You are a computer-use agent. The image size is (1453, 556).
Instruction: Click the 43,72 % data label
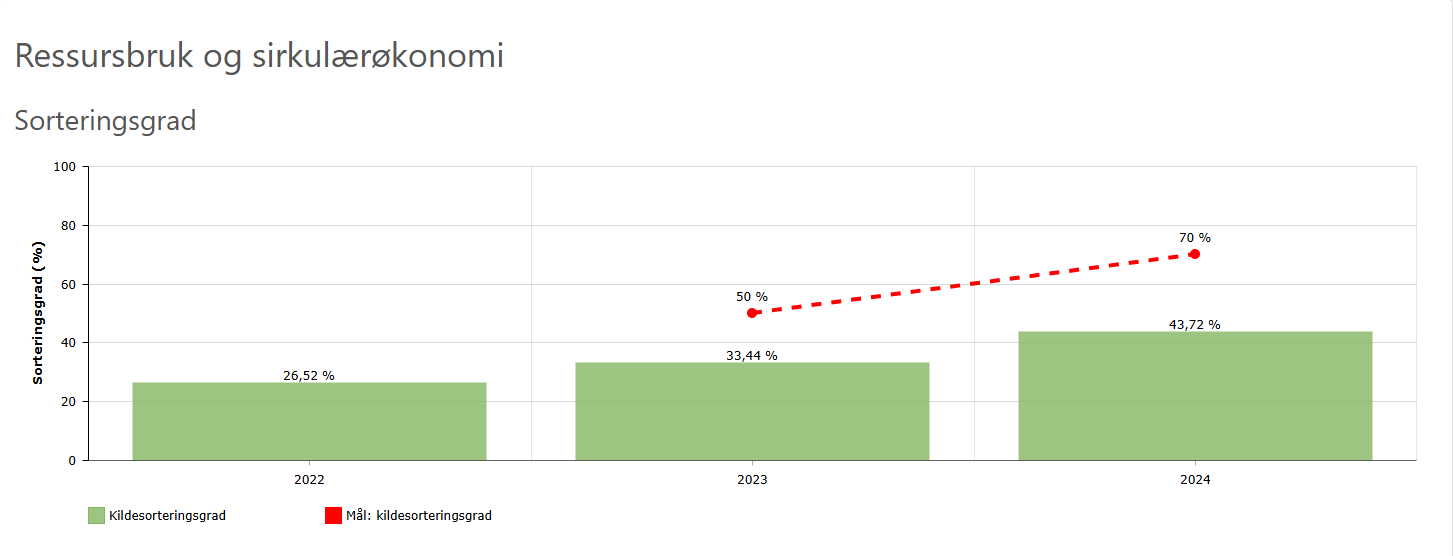coord(1195,325)
